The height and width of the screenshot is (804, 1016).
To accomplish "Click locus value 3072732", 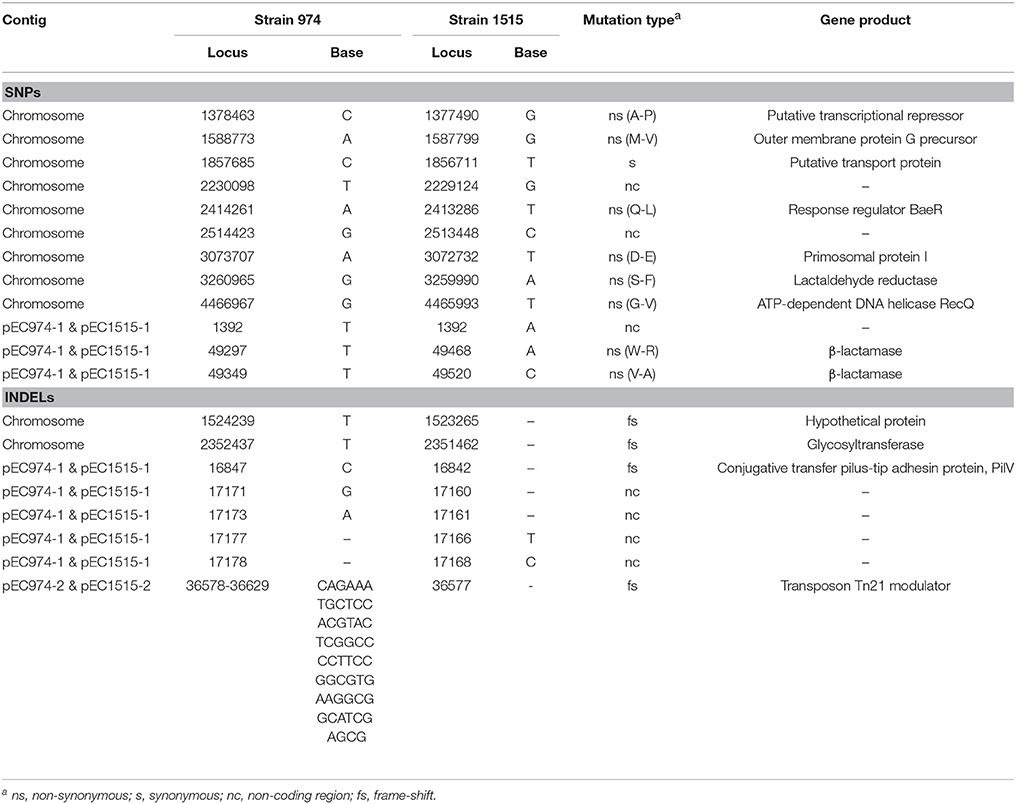I will [452, 257].
